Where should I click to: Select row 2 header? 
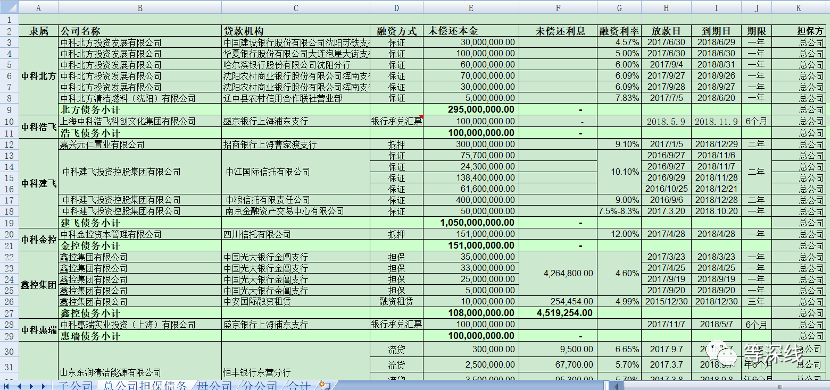(x=9, y=30)
